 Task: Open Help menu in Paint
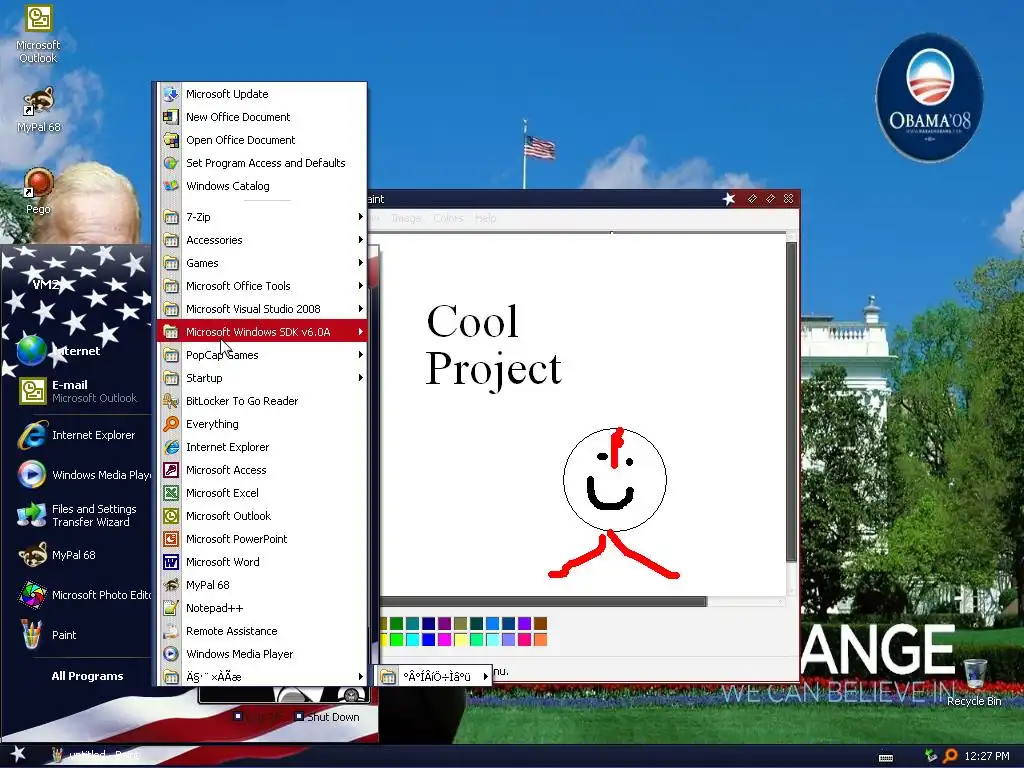485,218
